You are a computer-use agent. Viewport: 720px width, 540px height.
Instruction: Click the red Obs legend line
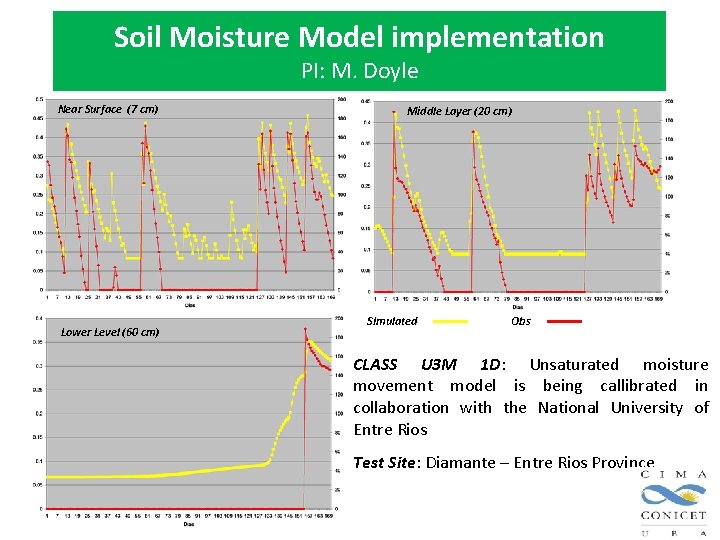pyautogui.click(x=564, y=321)
